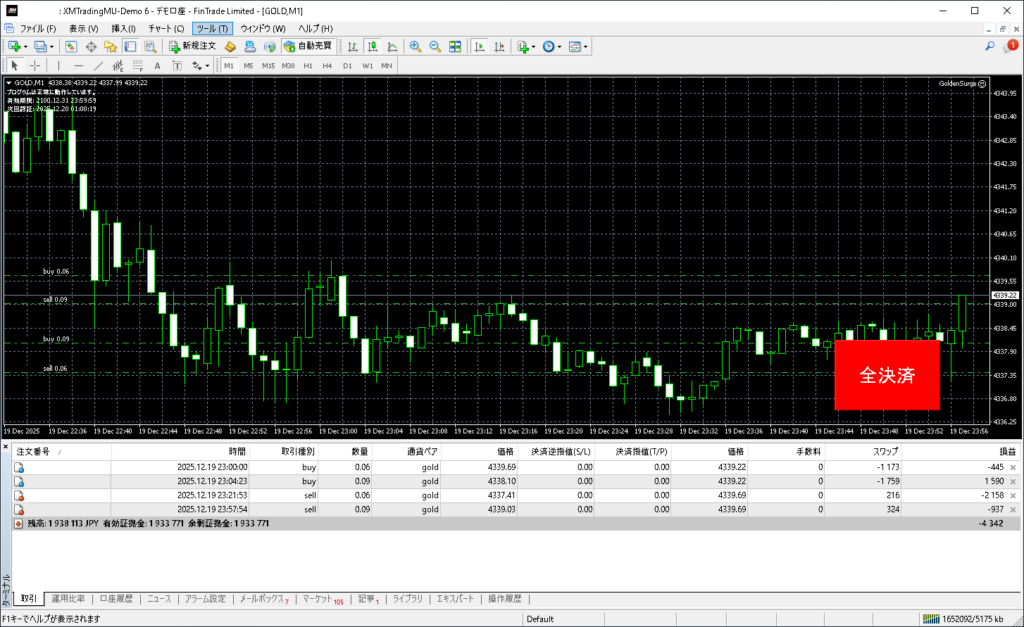Viewport: 1024px width, 627px height.
Task: Click the zoom in magnifier icon
Action: point(416,46)
